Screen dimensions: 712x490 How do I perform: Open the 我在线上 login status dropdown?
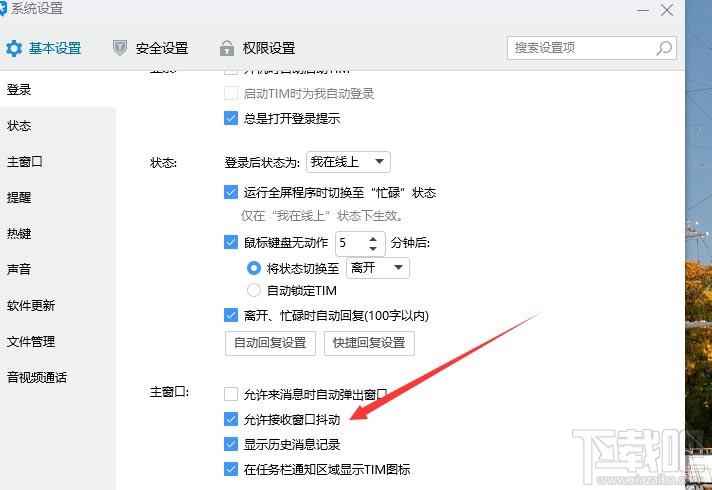coord(348,162)
